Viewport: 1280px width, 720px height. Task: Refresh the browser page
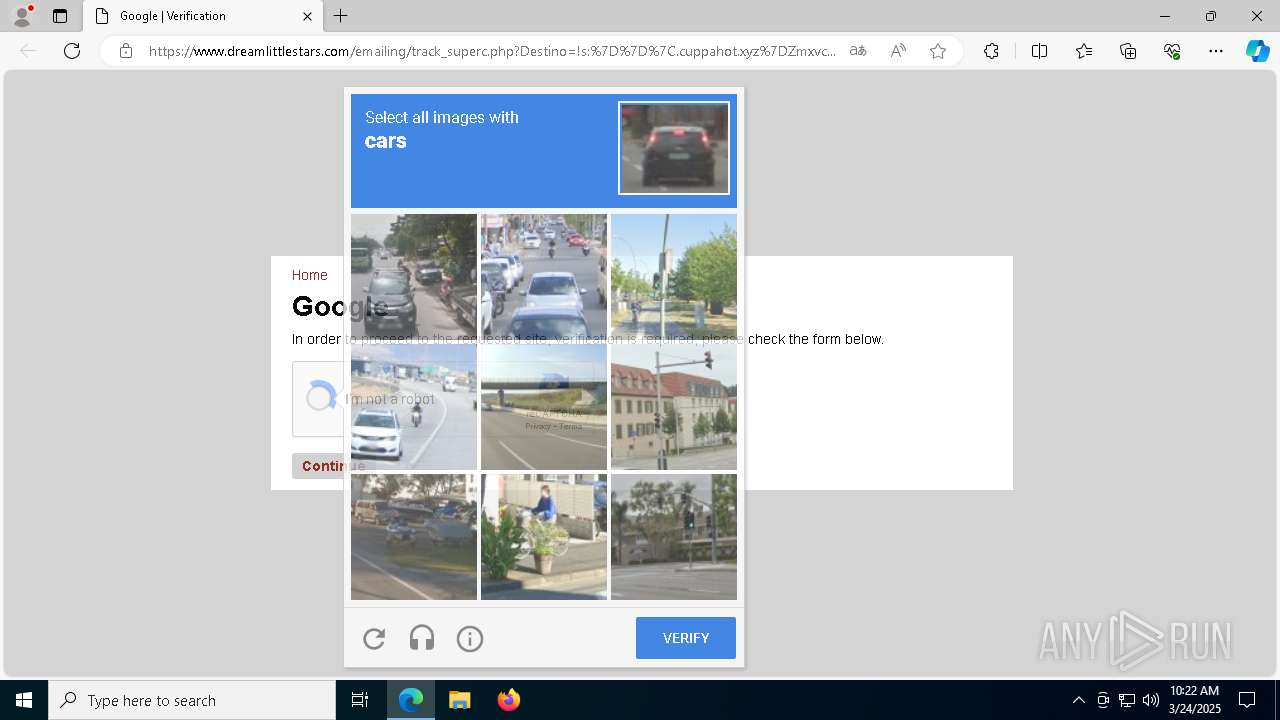click(72, 51)
